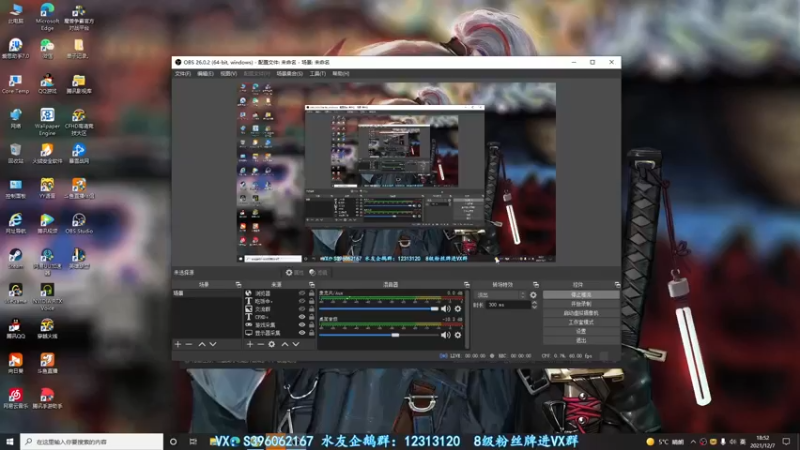This screenshot has height=450, width=800.
Task: Click 桌面音频 volume slider handle
Action: (395, 335)
